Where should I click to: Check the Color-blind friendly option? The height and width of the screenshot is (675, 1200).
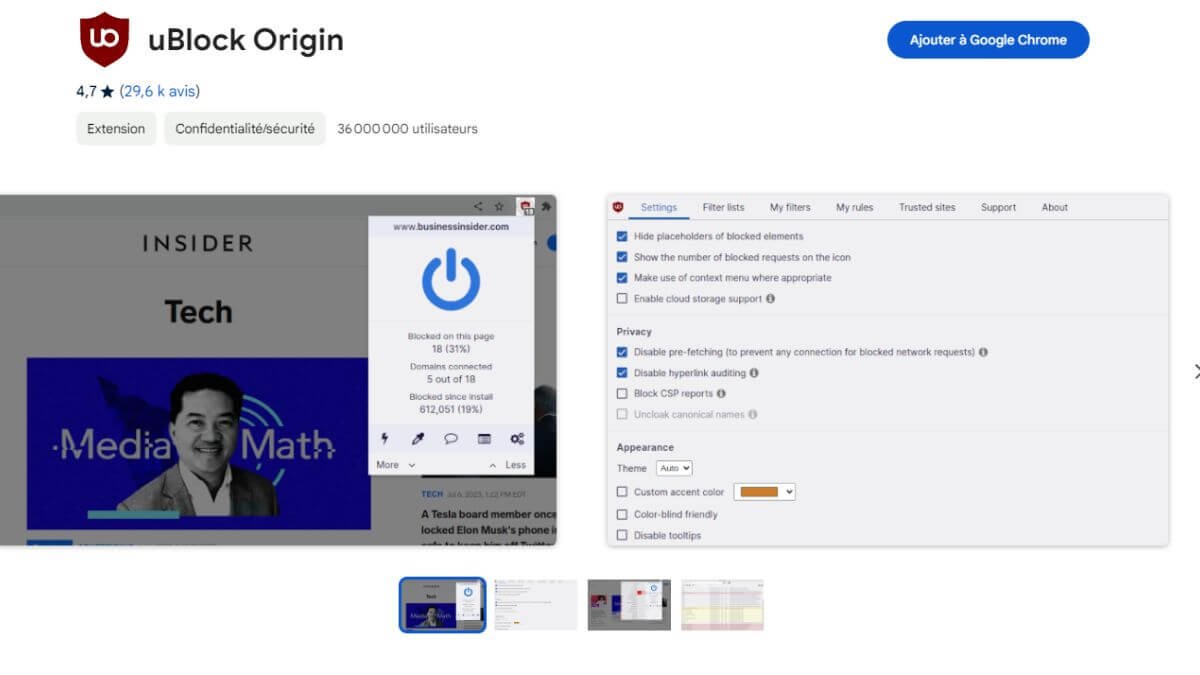[x=622, y=515]
